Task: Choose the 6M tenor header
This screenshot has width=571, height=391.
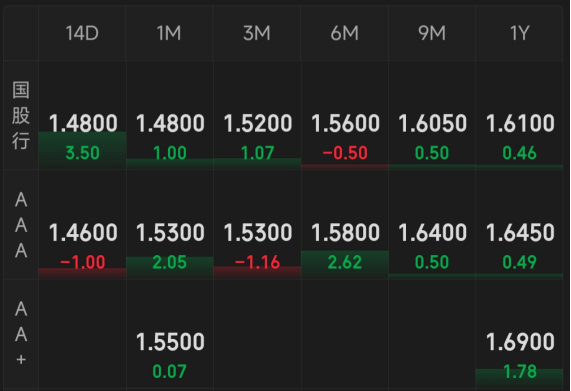Action: tap(344, 33)
